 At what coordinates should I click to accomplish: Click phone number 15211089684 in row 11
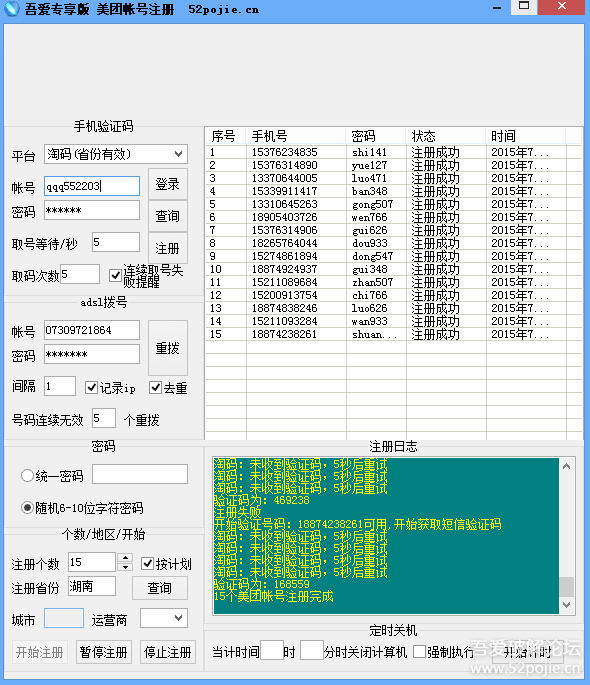point(284,282)
